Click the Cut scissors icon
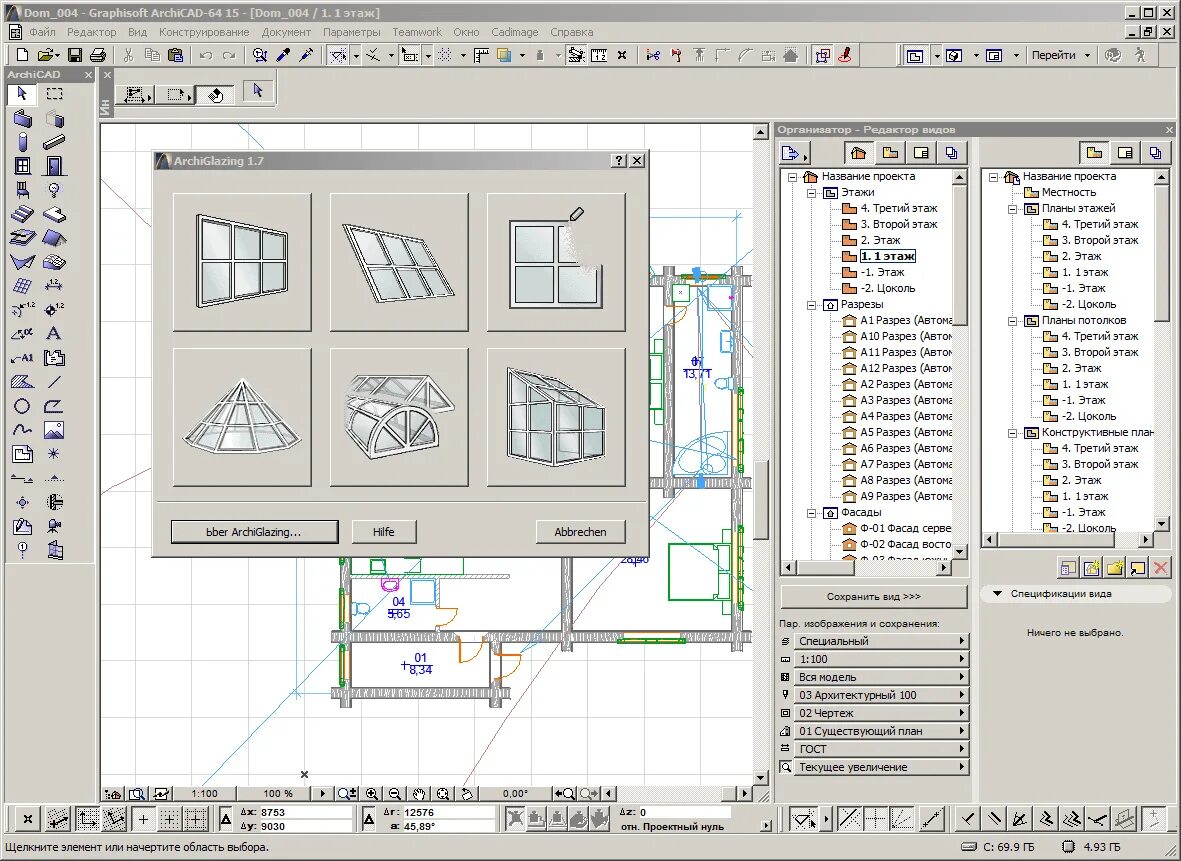This screenshot has width=1181, height=861. (x=128, y=55)
